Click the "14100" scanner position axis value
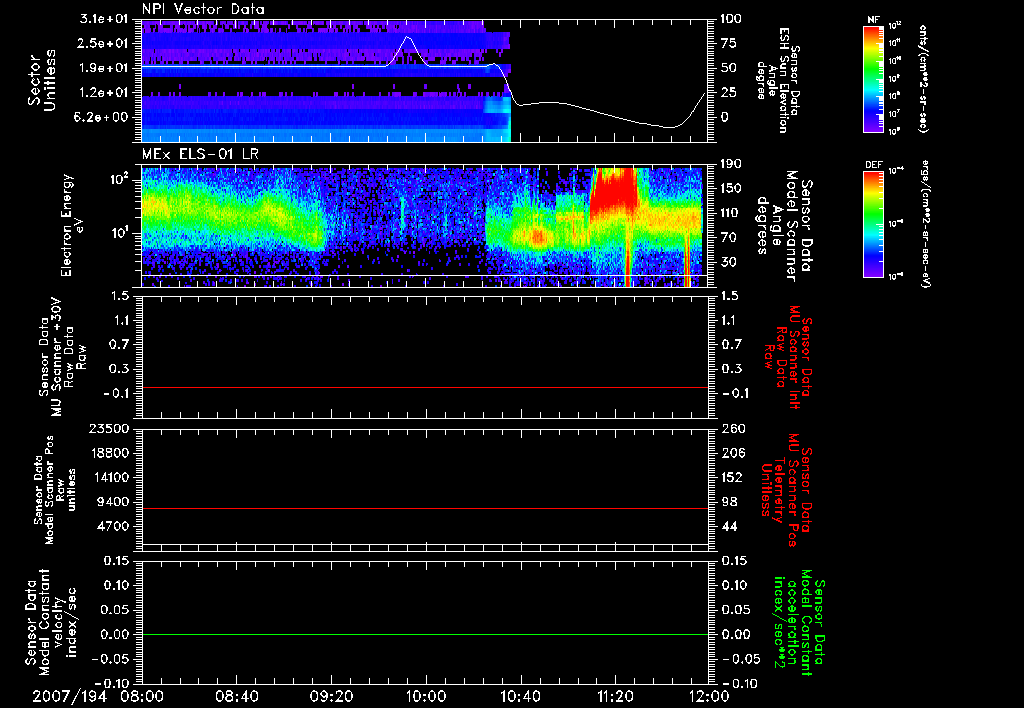The height and width of the screenshot is (708, 1024). (110, 477)
